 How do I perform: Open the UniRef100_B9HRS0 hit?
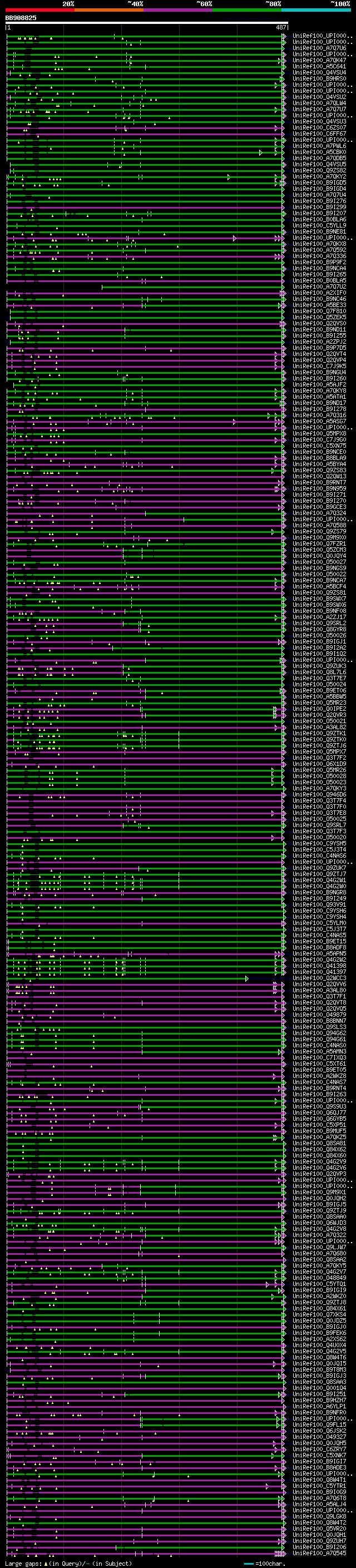coord(319,78)
